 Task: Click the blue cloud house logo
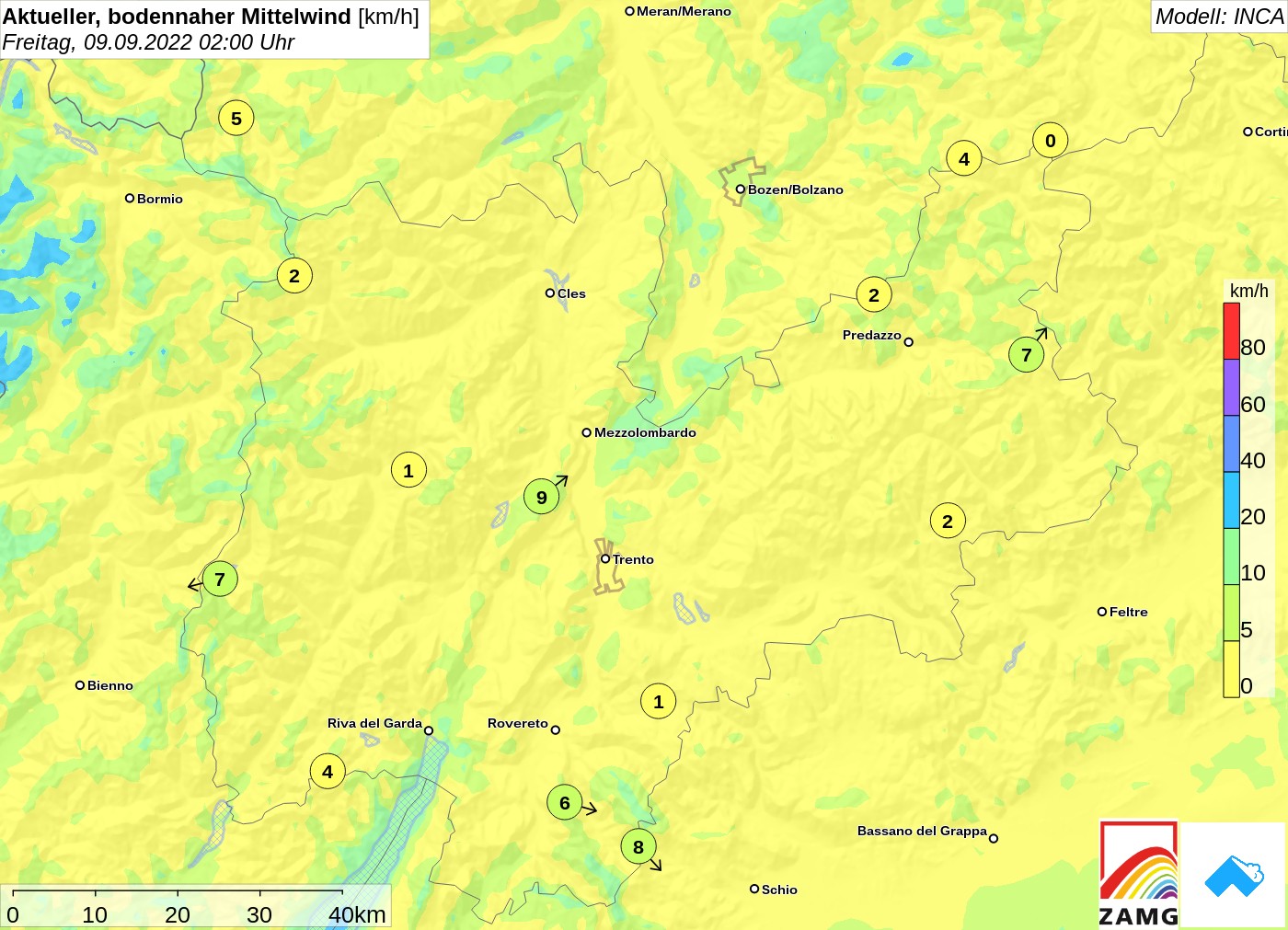pyautogui.click(x=1233, y=875)
